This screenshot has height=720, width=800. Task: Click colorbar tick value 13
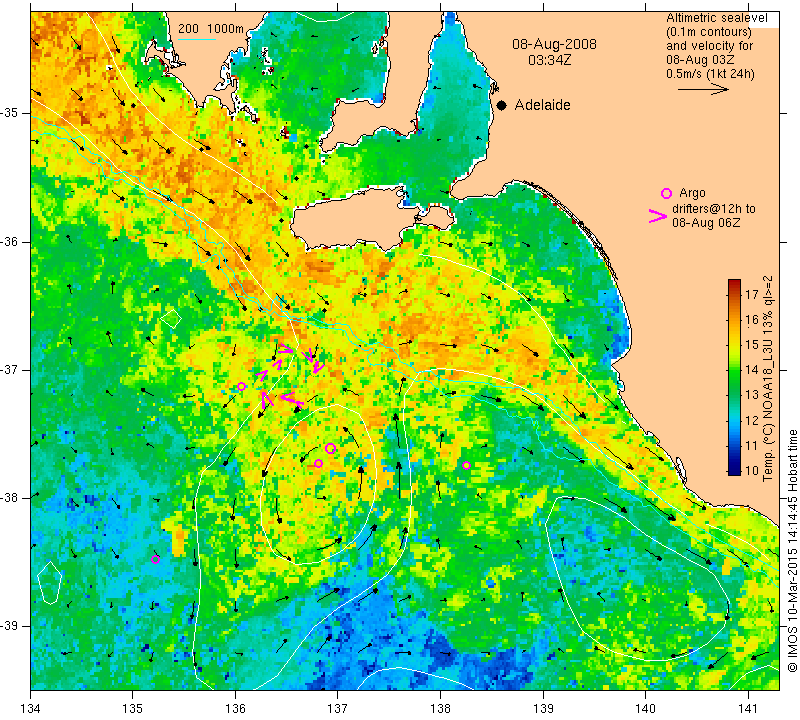point(752,395)
